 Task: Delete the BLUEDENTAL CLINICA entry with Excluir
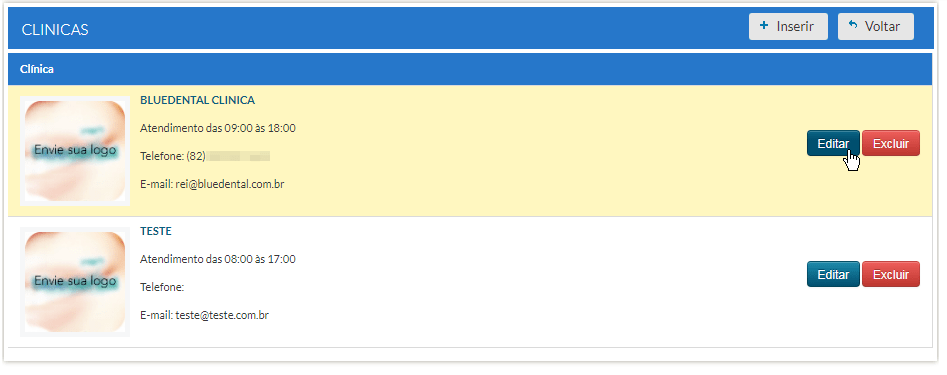[891, 143]
